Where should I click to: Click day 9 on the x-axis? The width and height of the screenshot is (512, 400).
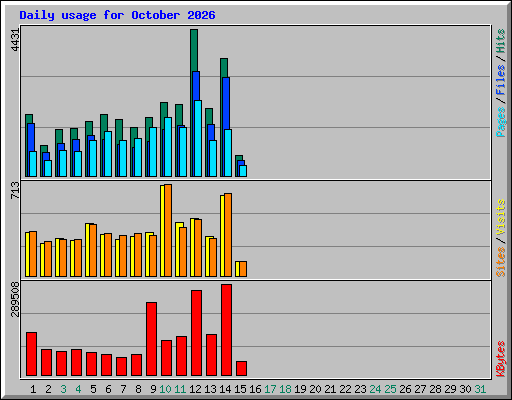153,389
